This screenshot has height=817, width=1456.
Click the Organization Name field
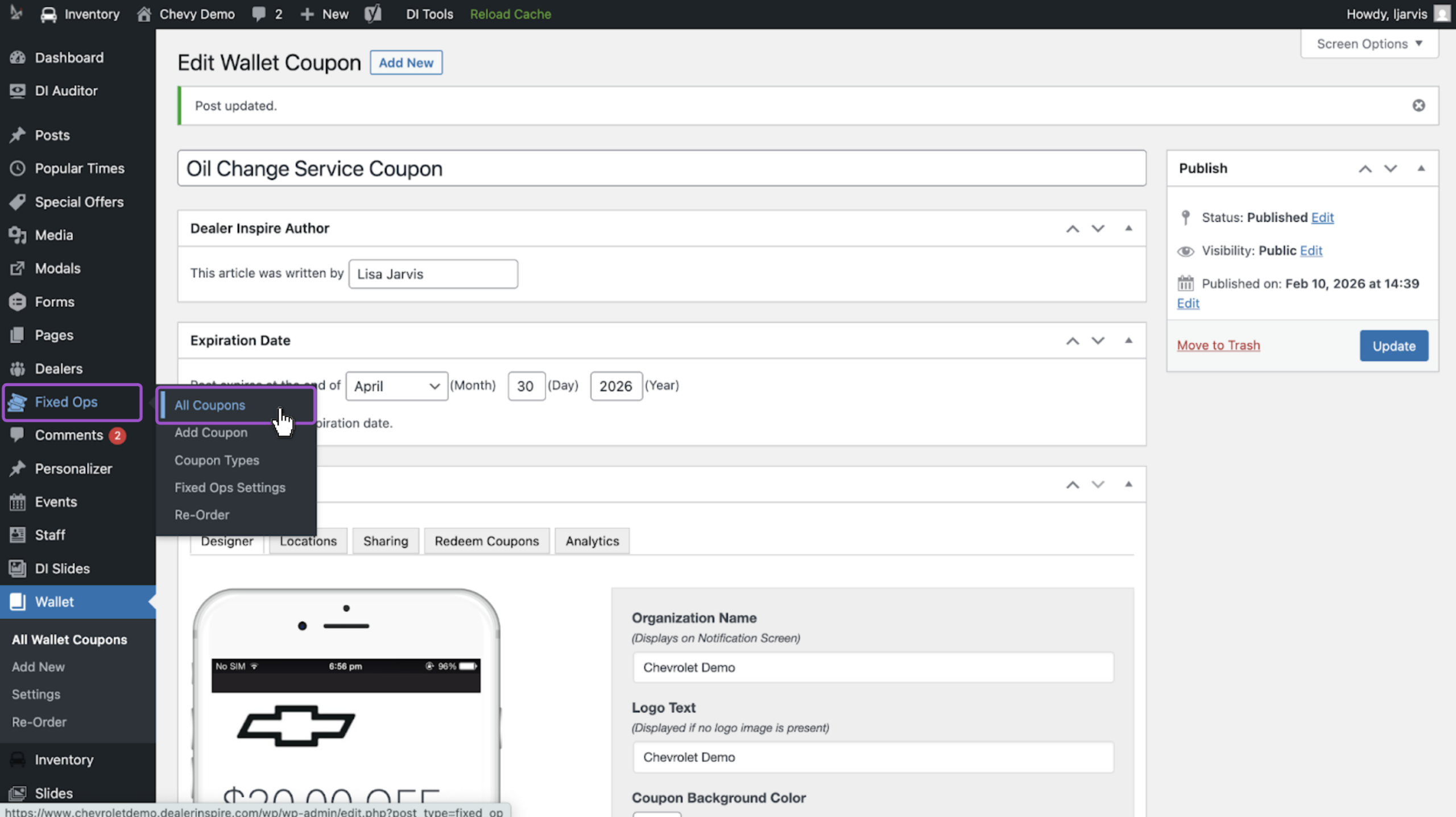coord(873,667)
